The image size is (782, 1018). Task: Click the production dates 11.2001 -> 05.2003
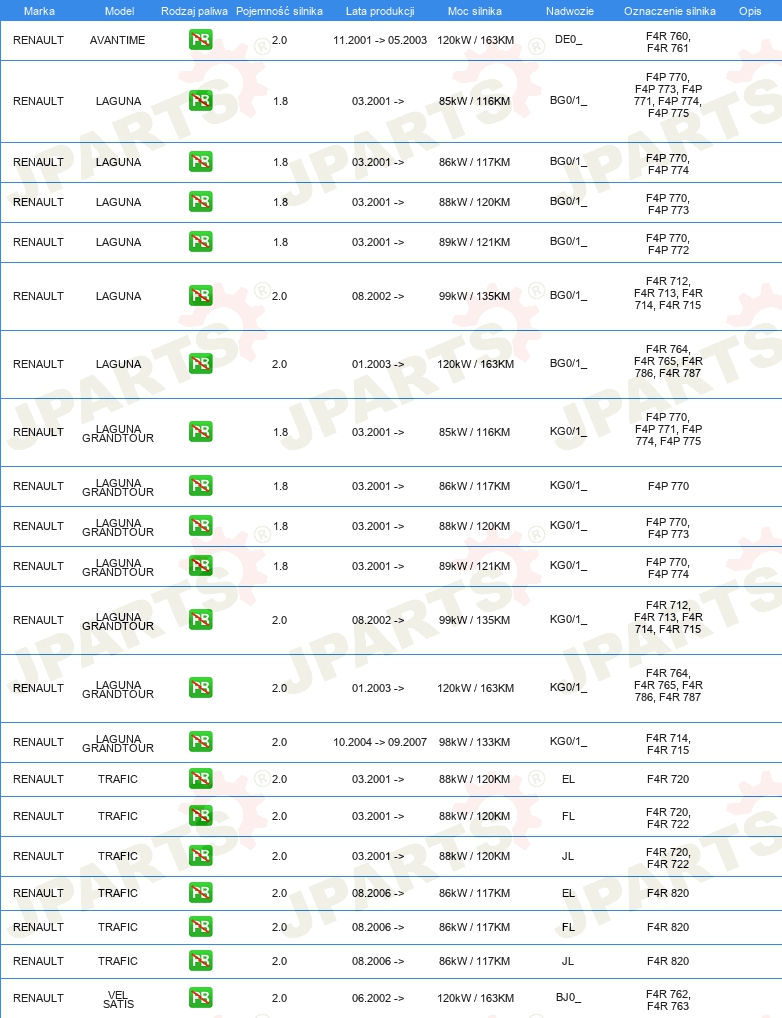380,40
